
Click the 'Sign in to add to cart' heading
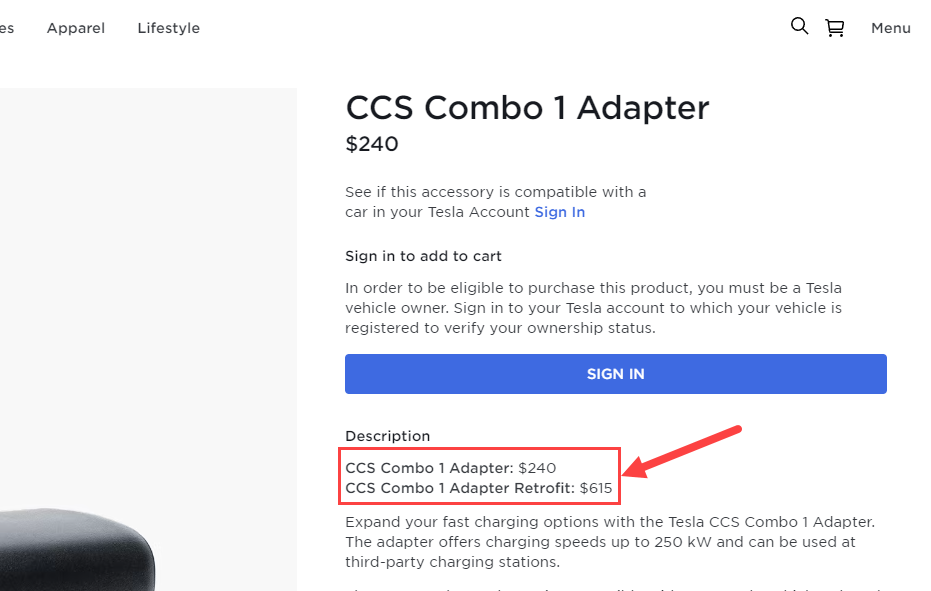click(424, 256)
